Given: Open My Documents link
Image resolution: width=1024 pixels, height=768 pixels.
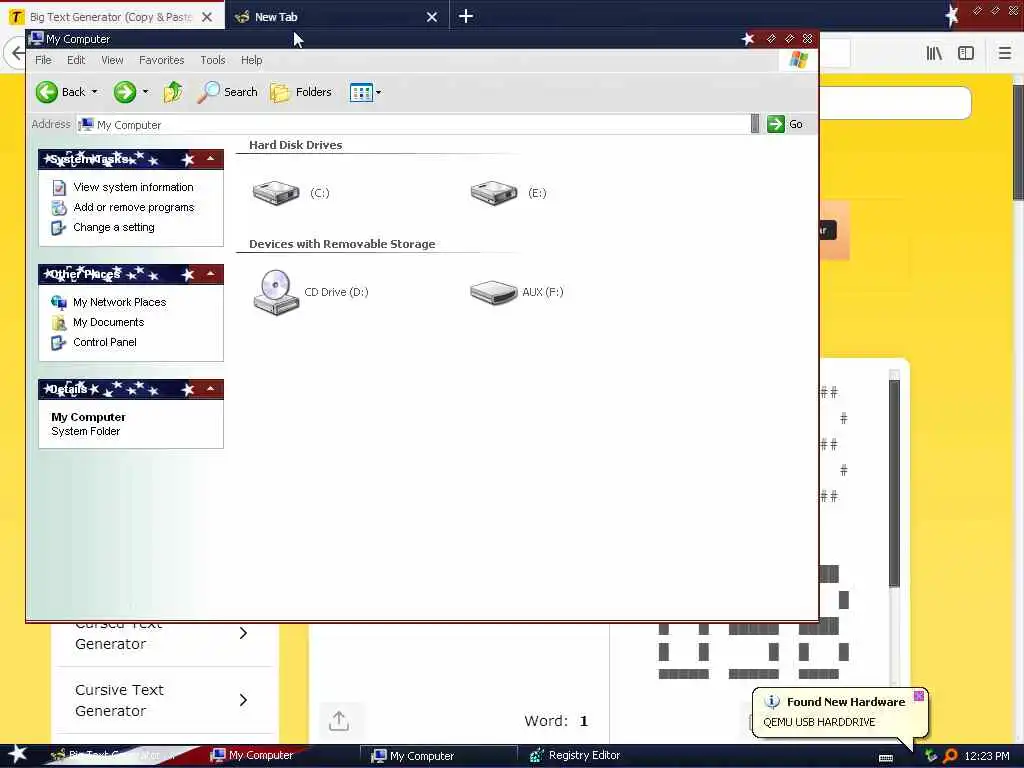Looking at the screenshot, I should 108,322.
